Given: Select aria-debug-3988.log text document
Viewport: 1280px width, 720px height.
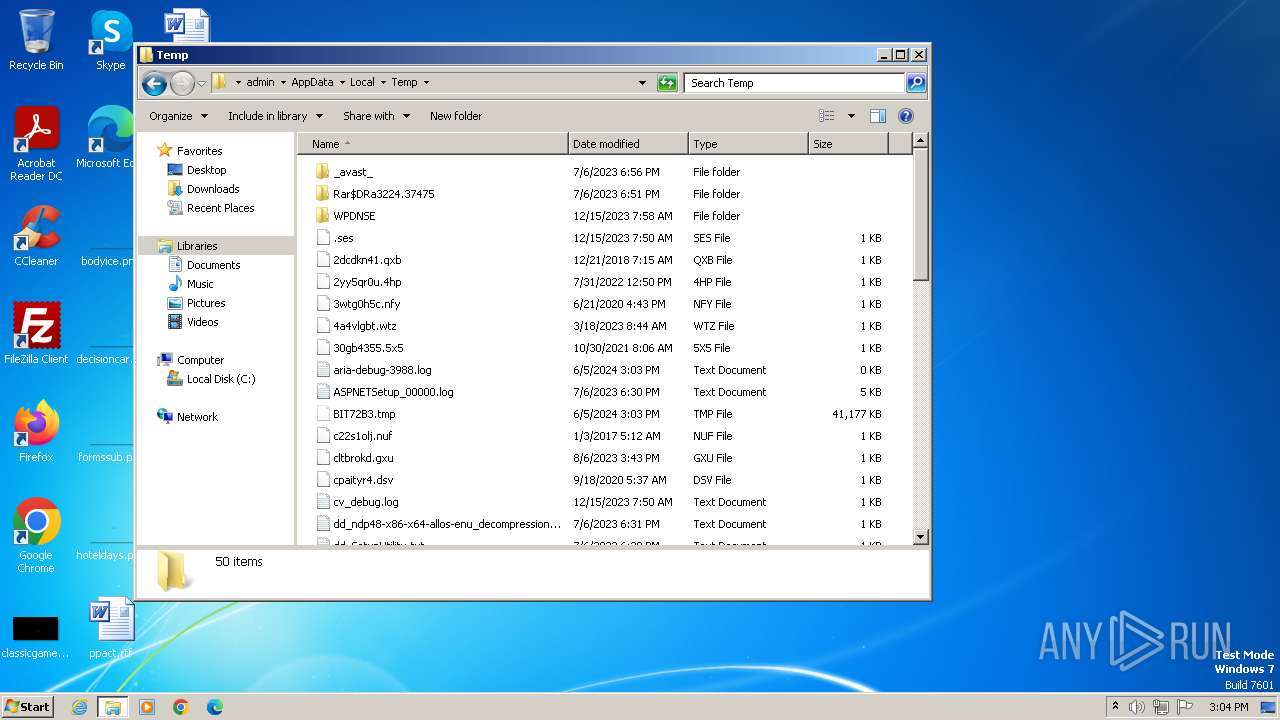Looking at the screenshot, I should click(x=382, y=370).
